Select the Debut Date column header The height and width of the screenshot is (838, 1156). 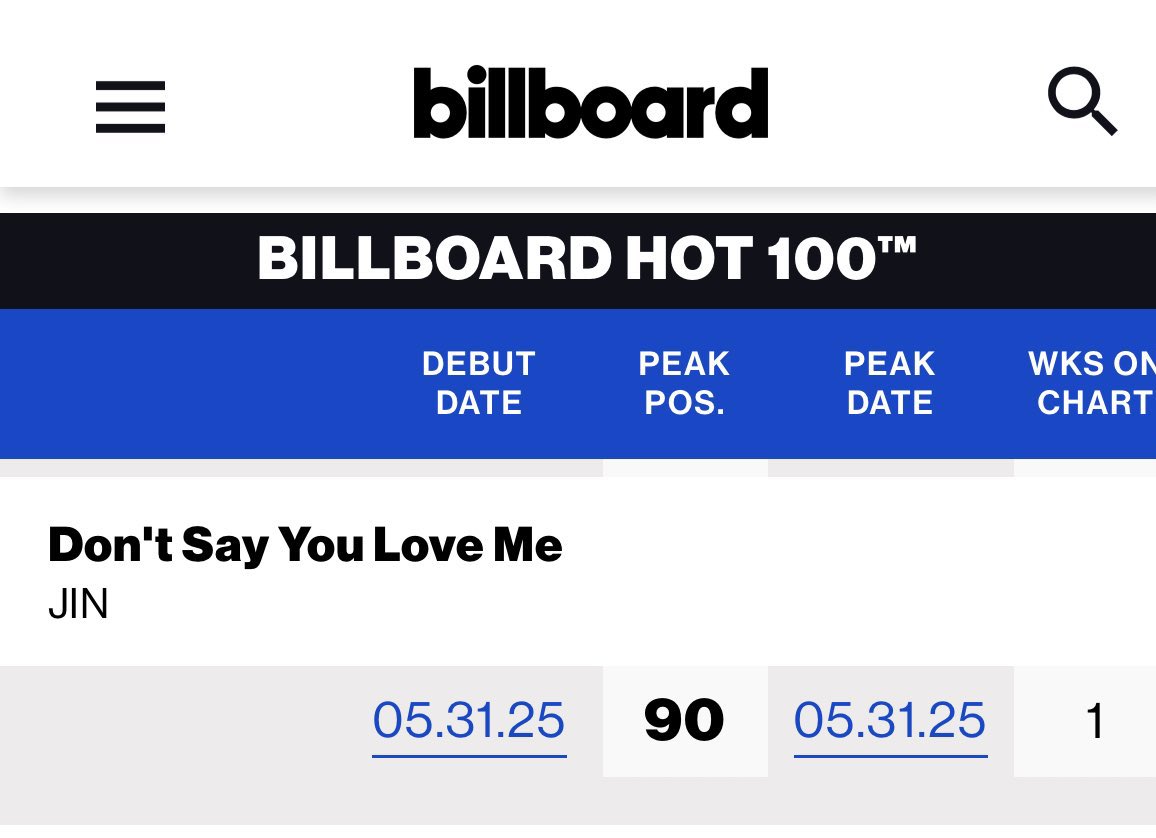point(479,383)
